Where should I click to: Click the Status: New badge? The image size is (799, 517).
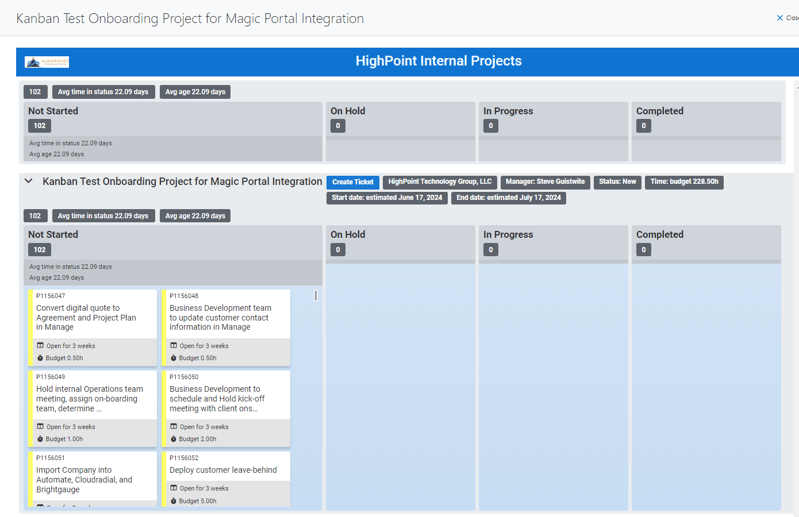pos(618,182)
